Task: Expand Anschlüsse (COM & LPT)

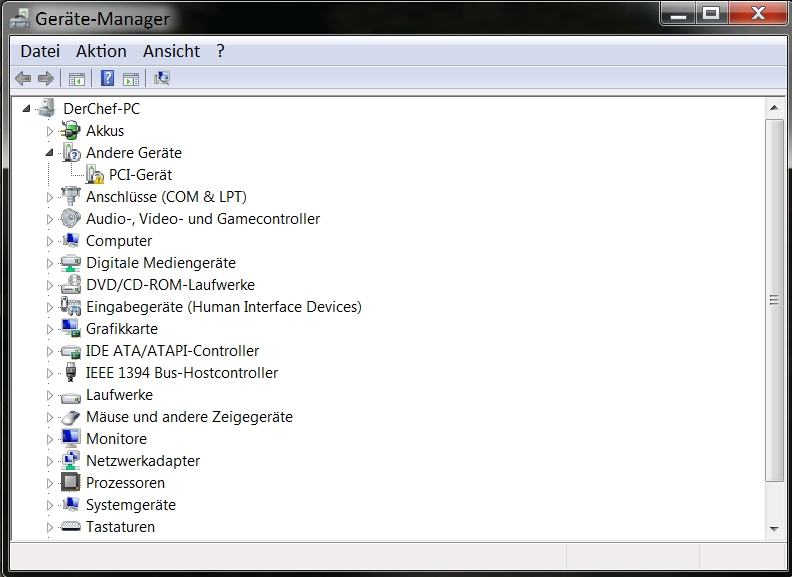Action: (x=49, y=197)
